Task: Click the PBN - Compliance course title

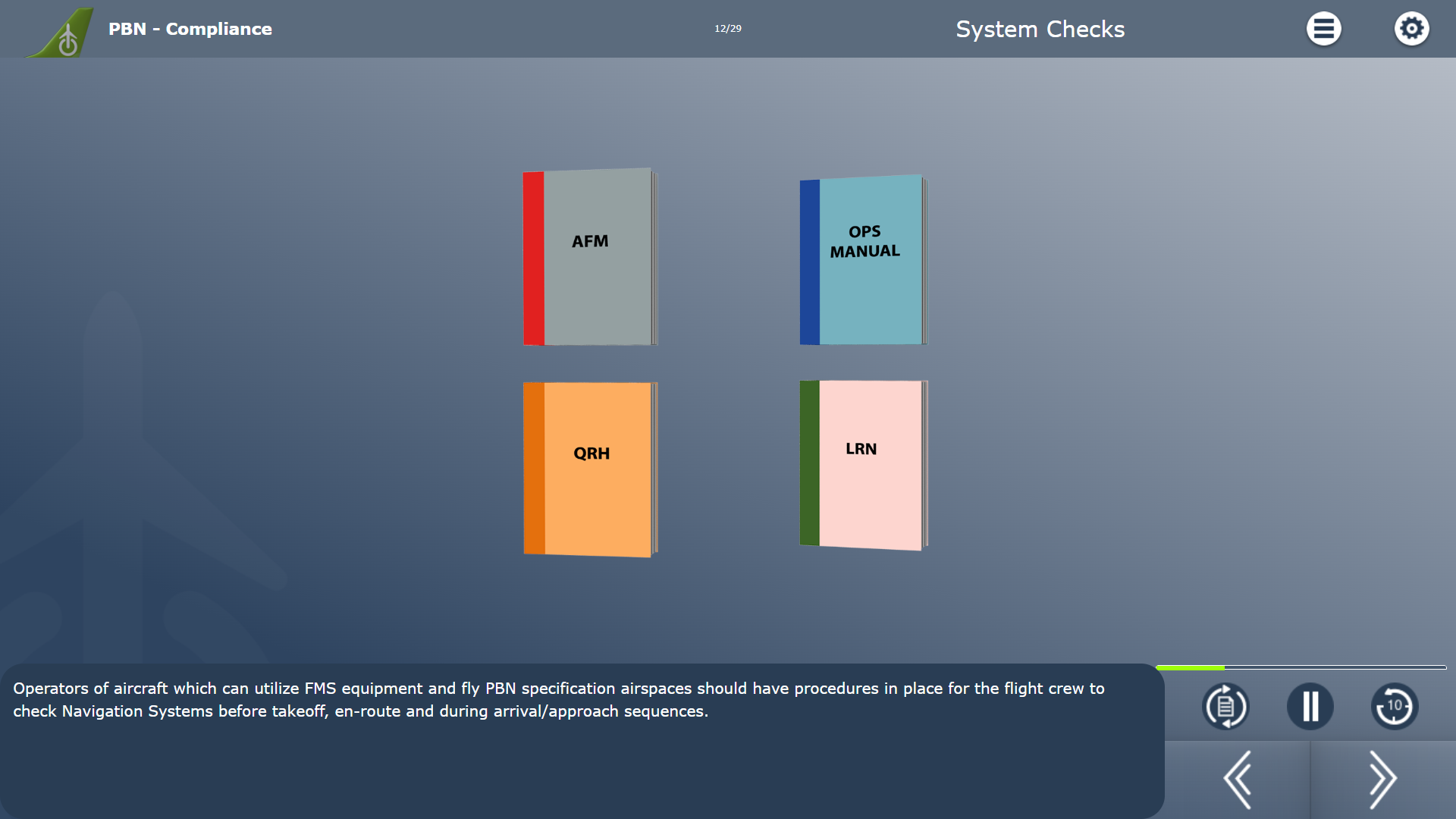Action: tap(190, 29)
